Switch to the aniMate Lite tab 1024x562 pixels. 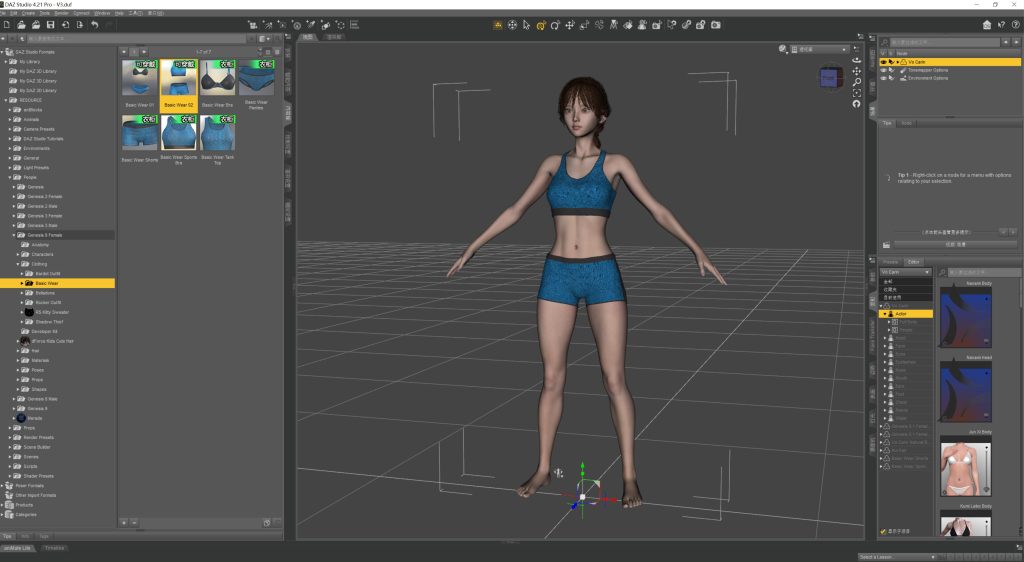click(17, 548)
